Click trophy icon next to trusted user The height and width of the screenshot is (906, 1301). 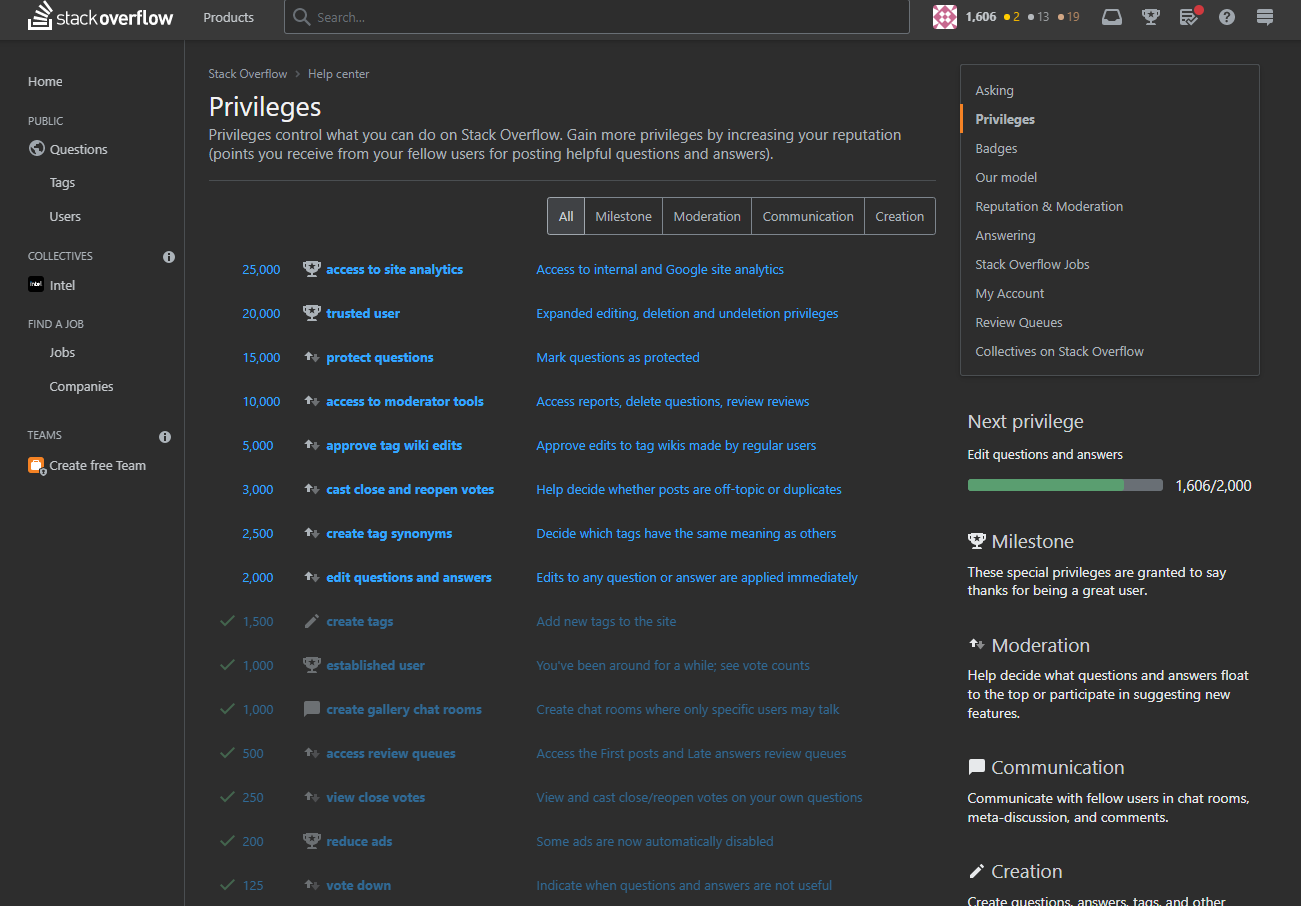click(x=312, y=313)
